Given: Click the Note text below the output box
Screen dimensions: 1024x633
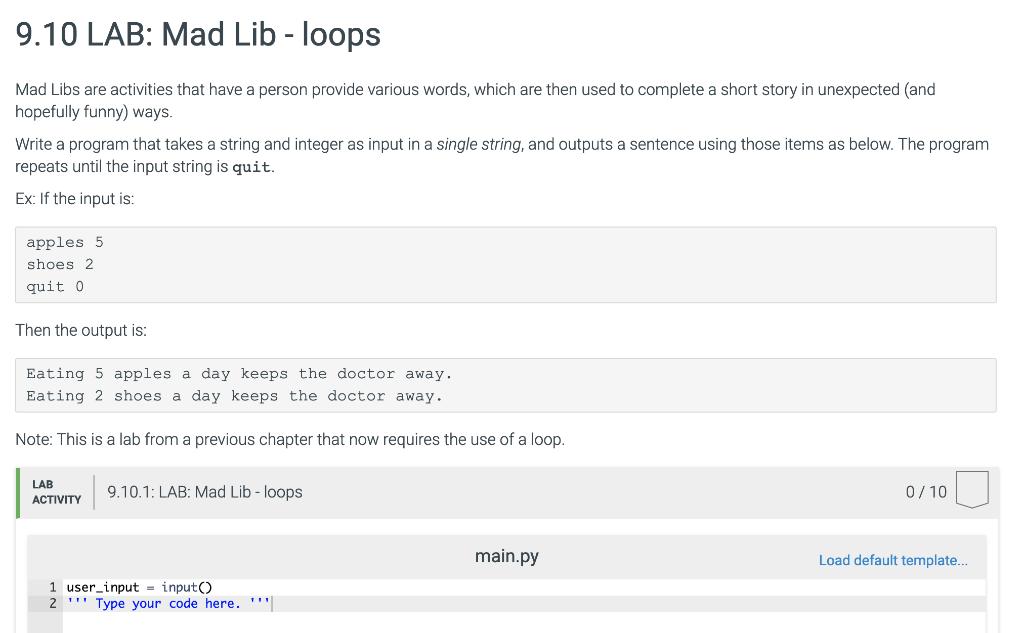Looking at the screenshot, I should pos(290,439).
